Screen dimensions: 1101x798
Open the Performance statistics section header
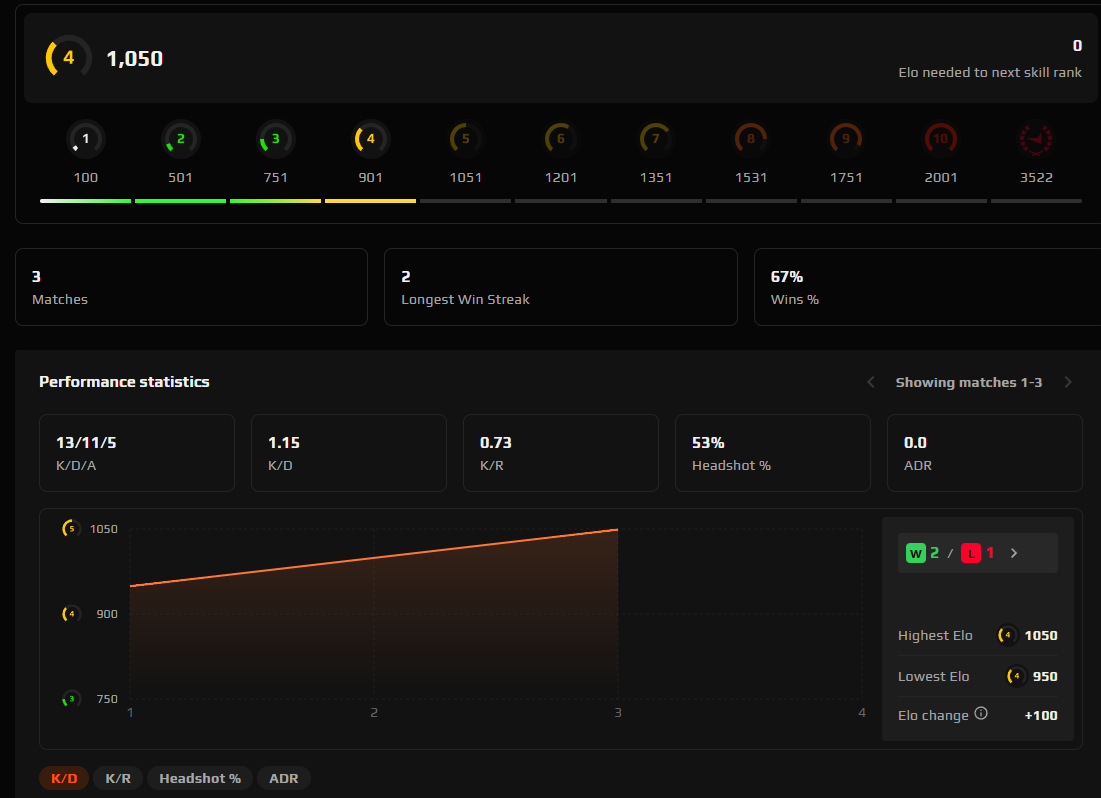coord(124,382)
